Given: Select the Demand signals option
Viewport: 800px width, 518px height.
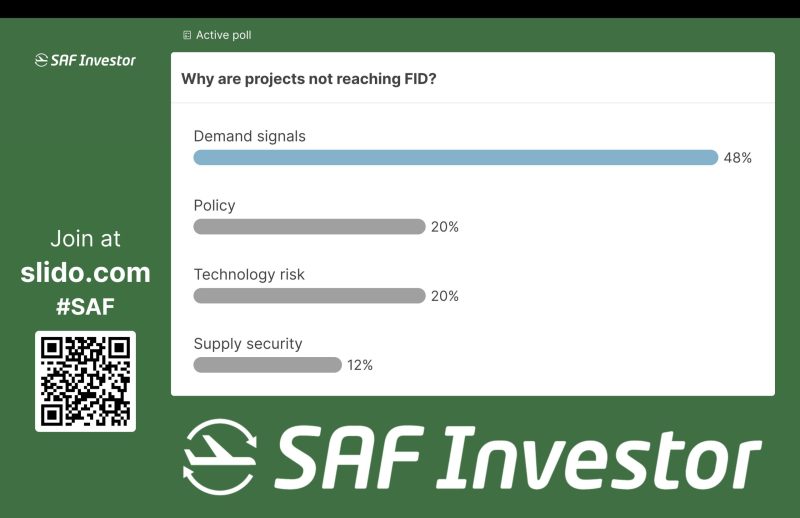Looking at the screenshot, I should click(249, 136).
